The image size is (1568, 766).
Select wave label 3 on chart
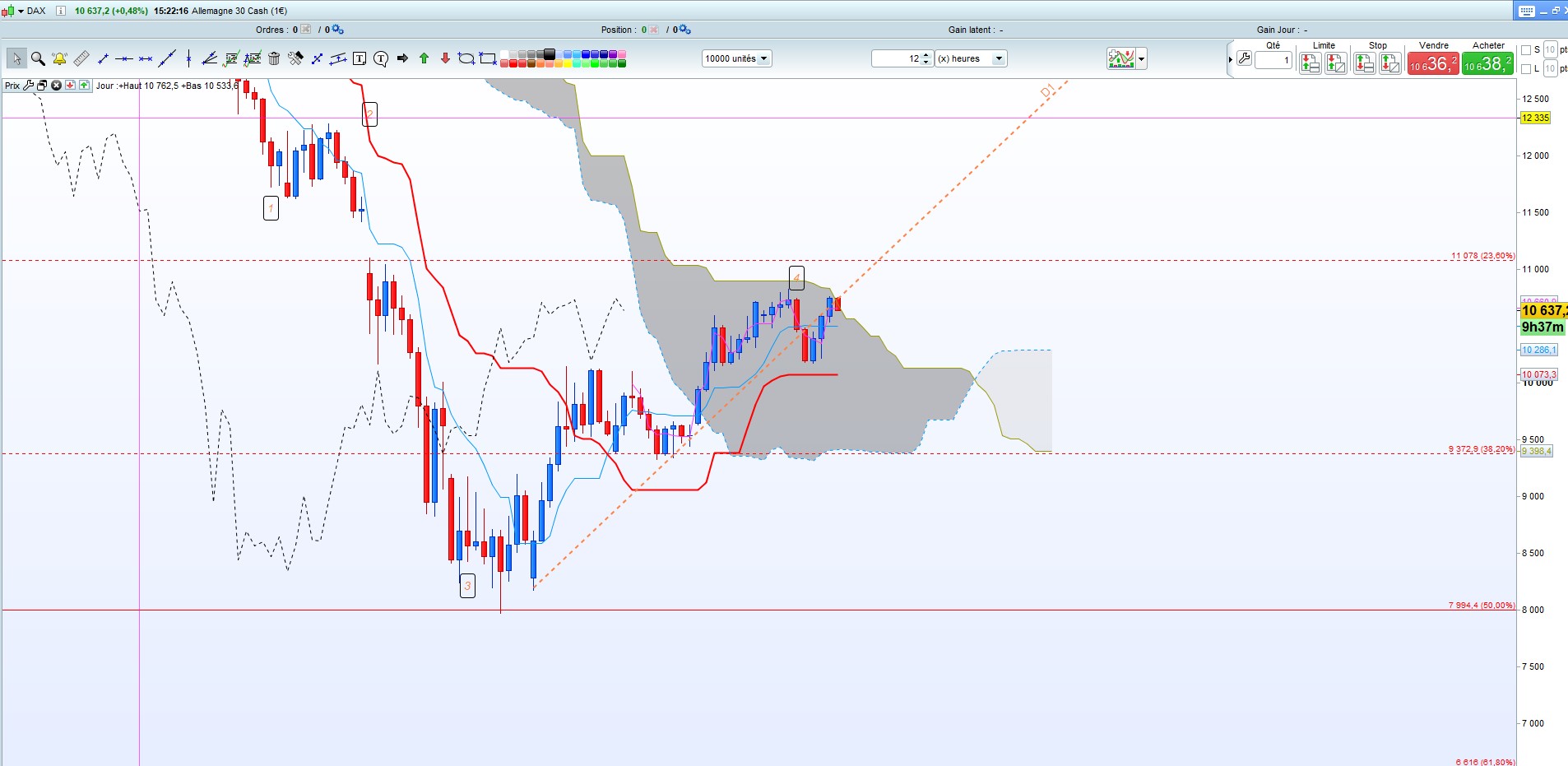click(x=467, y=586)
